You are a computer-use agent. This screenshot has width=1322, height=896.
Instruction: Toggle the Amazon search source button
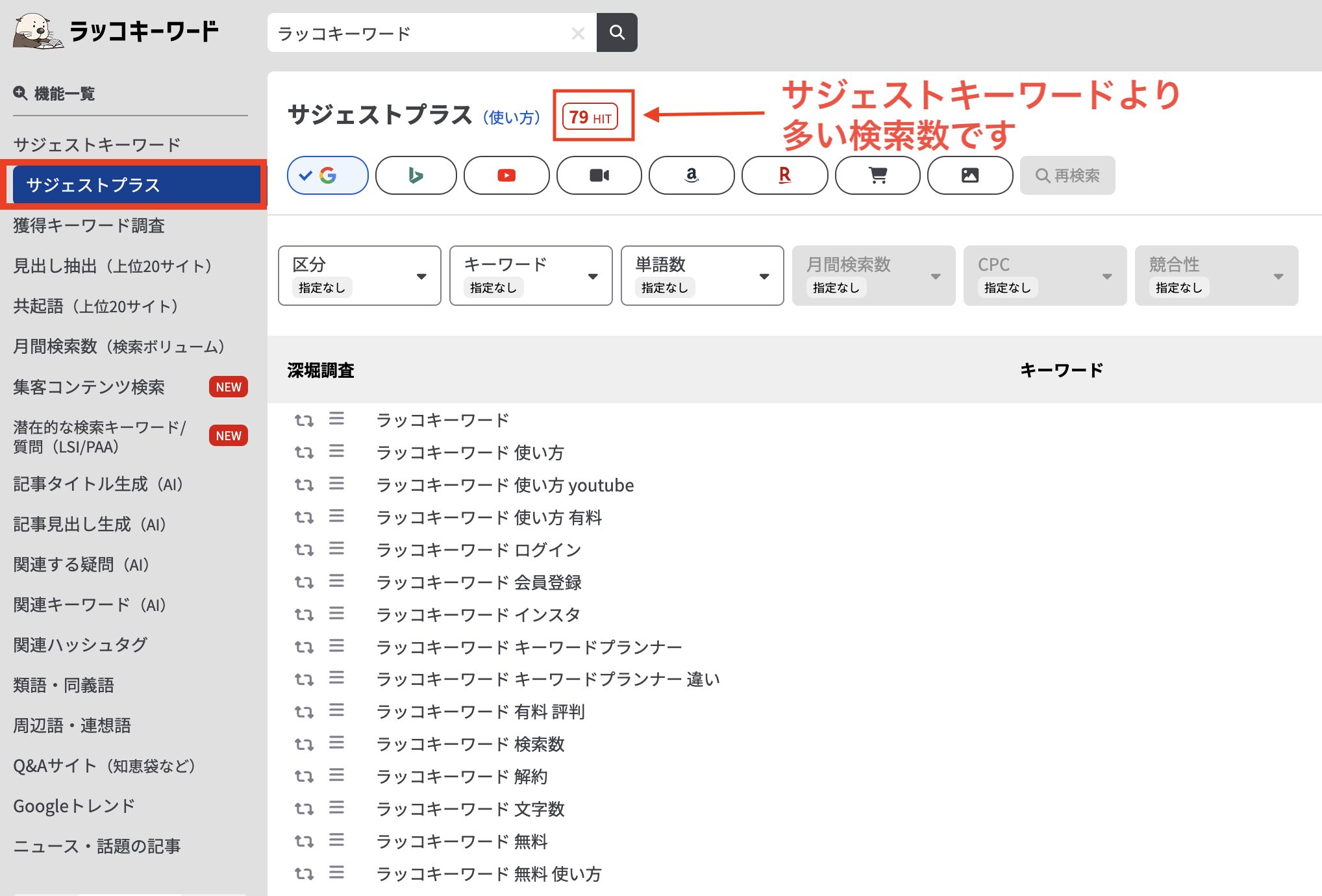point(692,175)
